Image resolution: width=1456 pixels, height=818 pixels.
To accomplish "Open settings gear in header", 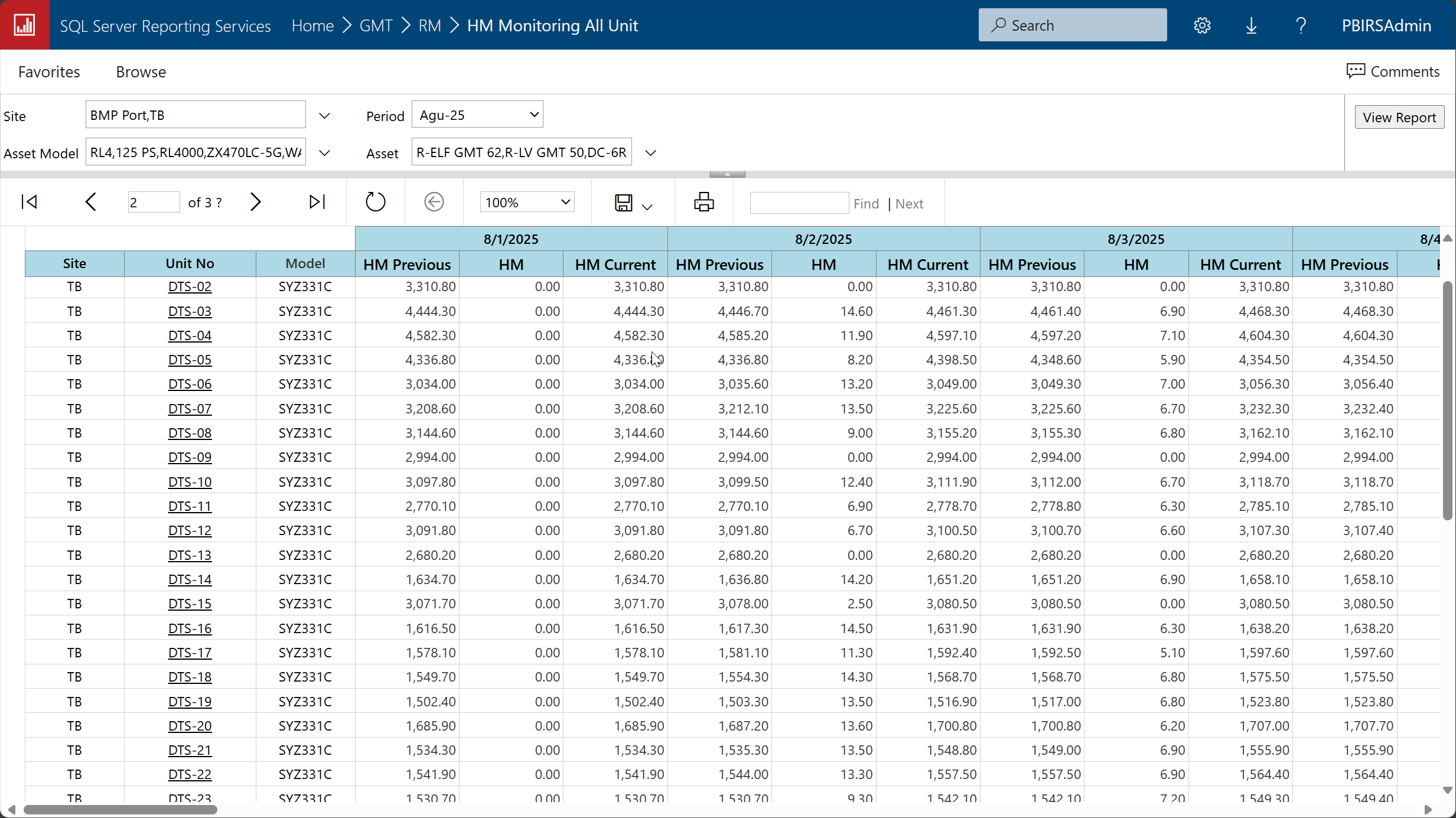I will (1202, 25).
